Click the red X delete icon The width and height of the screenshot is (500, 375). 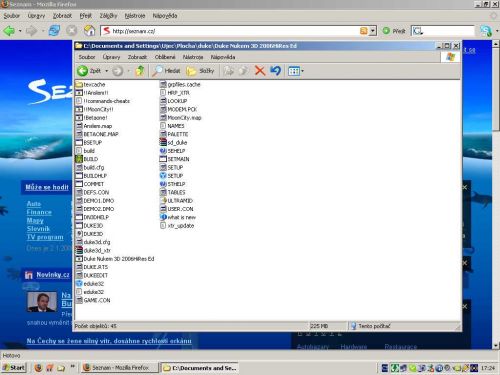tap(260, 71)
